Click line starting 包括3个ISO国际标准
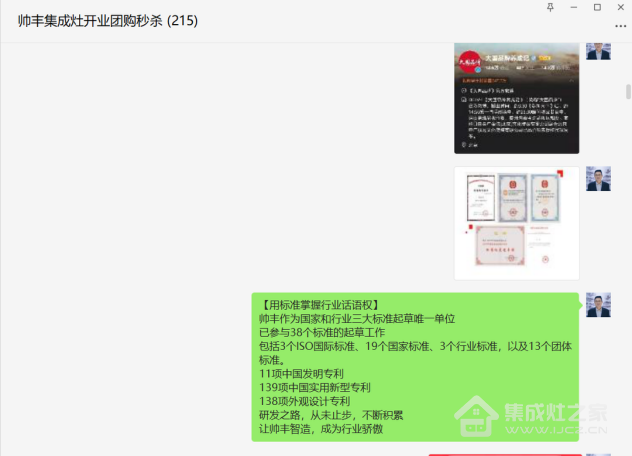 point(415,346)
